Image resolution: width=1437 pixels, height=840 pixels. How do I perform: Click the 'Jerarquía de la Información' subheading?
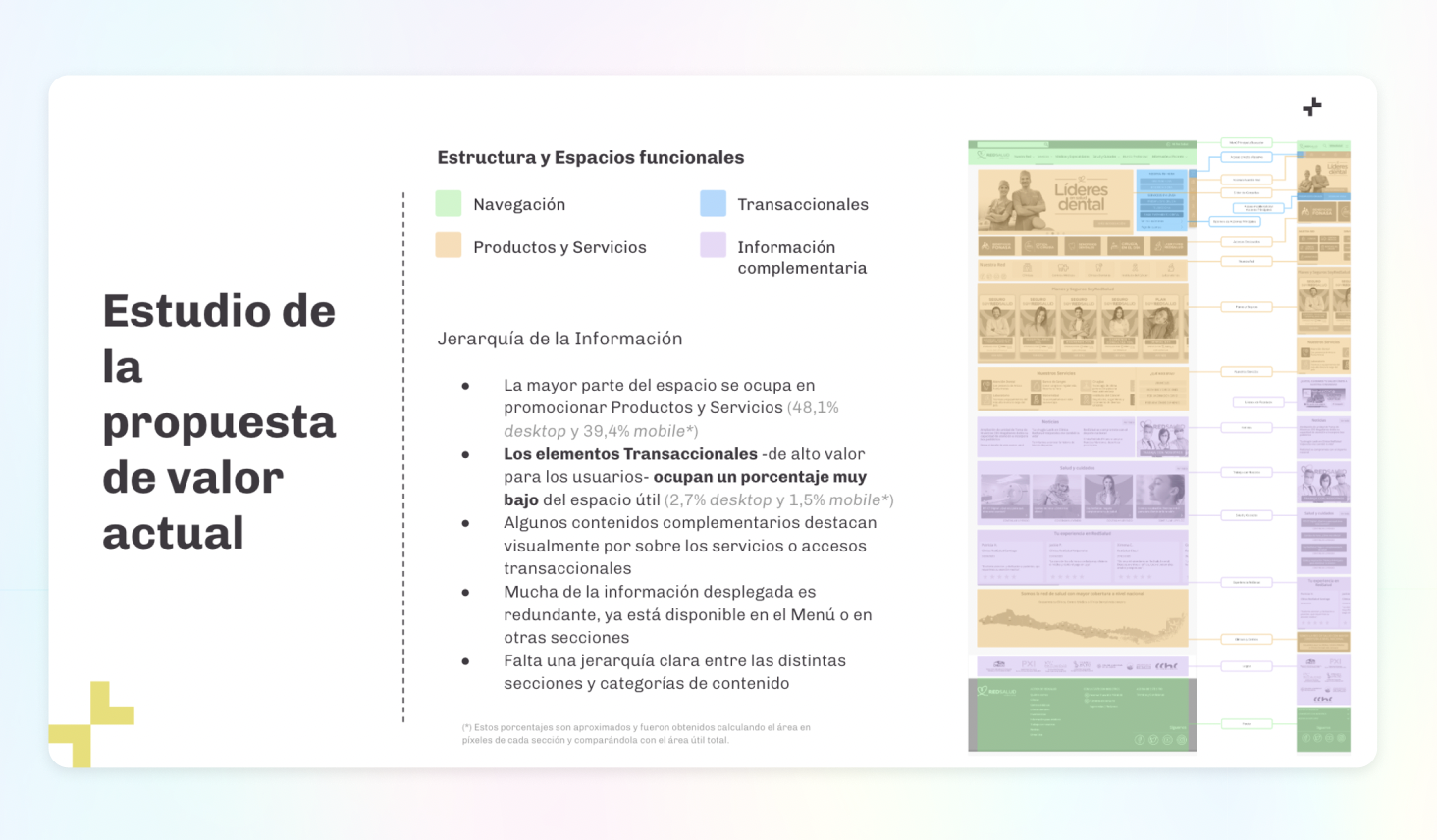coord(559,339)
